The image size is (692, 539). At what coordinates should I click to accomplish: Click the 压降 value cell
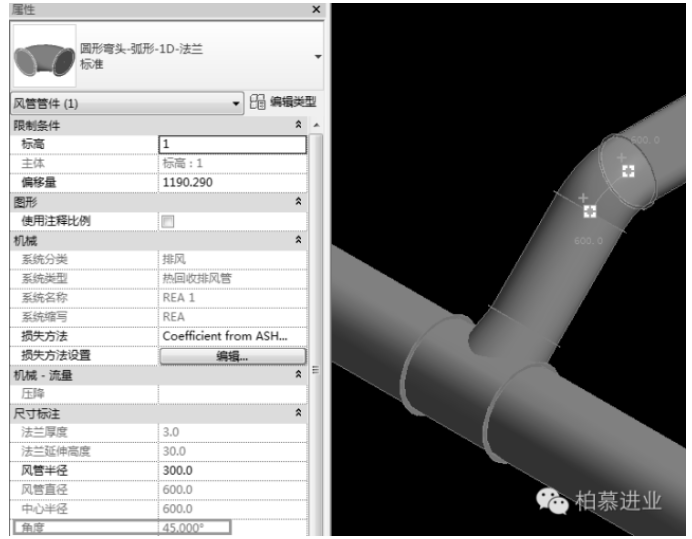pos(232,394)
